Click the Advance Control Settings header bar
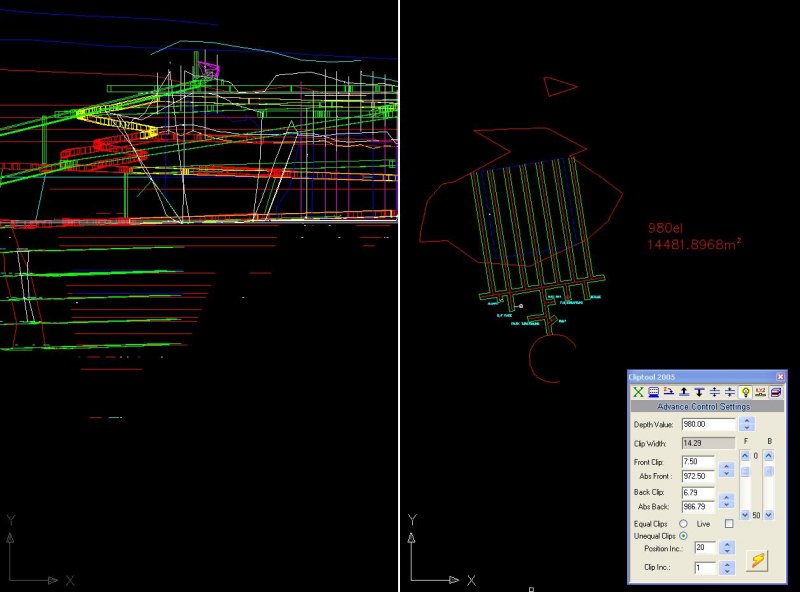Viewport: 800px width, 592px height. tap(707, 407)
